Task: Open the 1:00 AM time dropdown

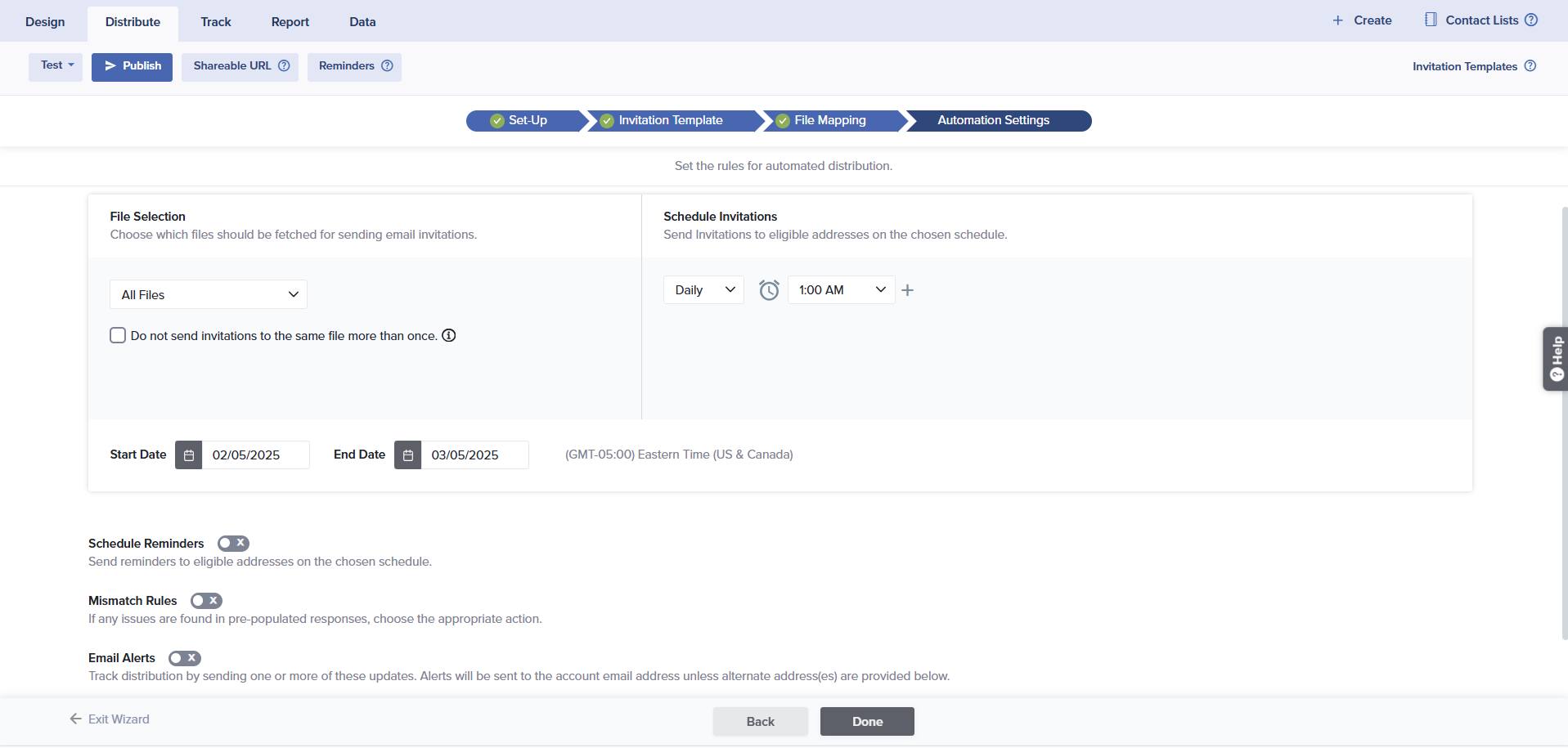Action: point(841,290)
